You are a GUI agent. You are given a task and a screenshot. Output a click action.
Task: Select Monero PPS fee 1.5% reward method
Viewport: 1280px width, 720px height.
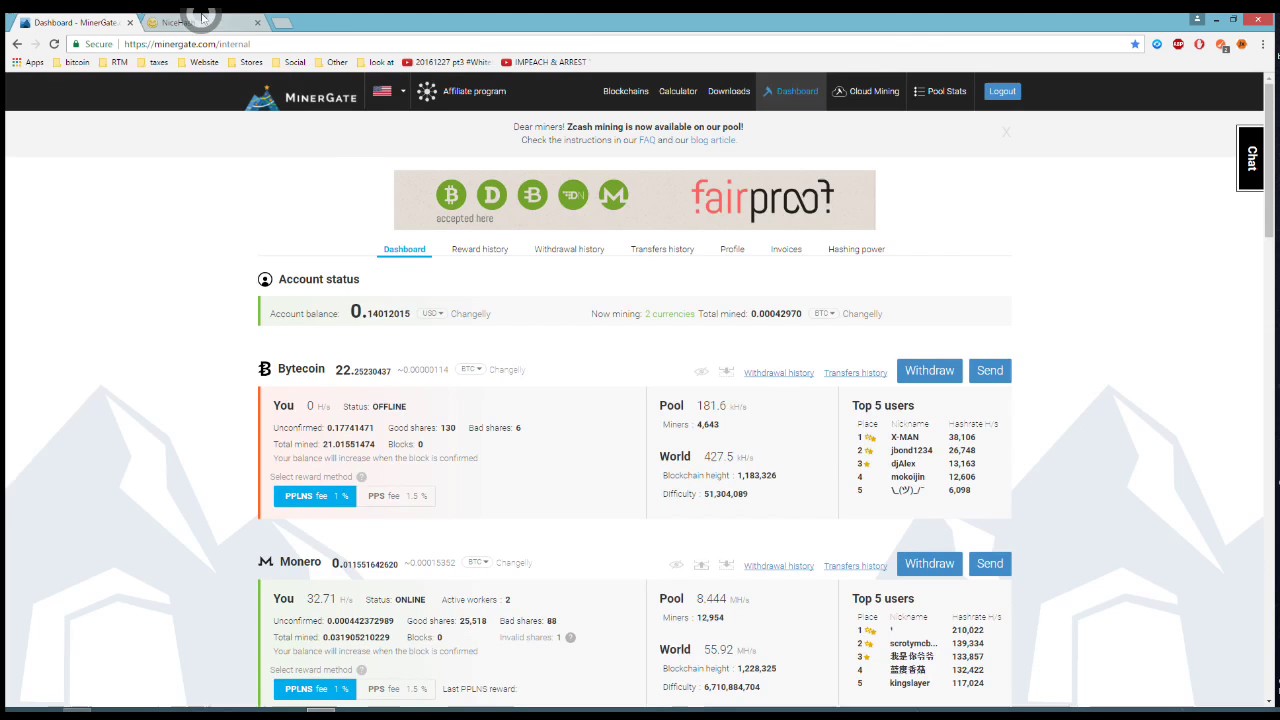397,689
